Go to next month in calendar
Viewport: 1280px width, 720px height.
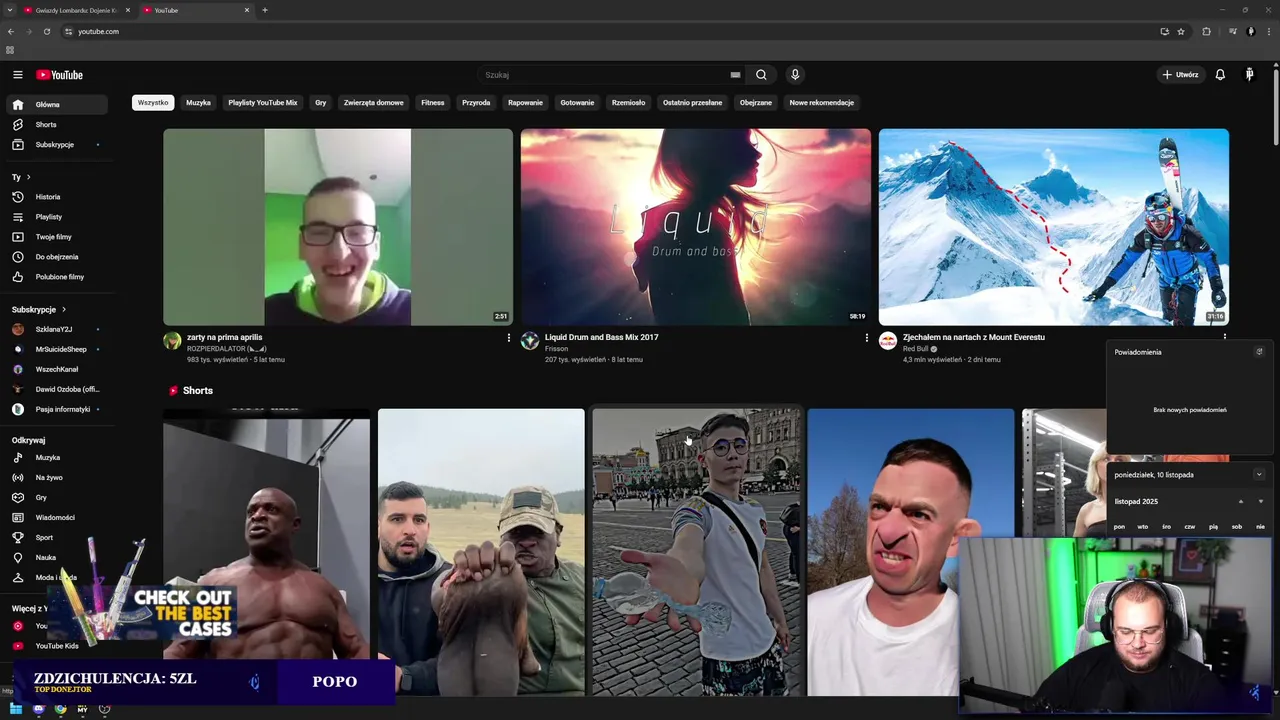coord(1260,501)
